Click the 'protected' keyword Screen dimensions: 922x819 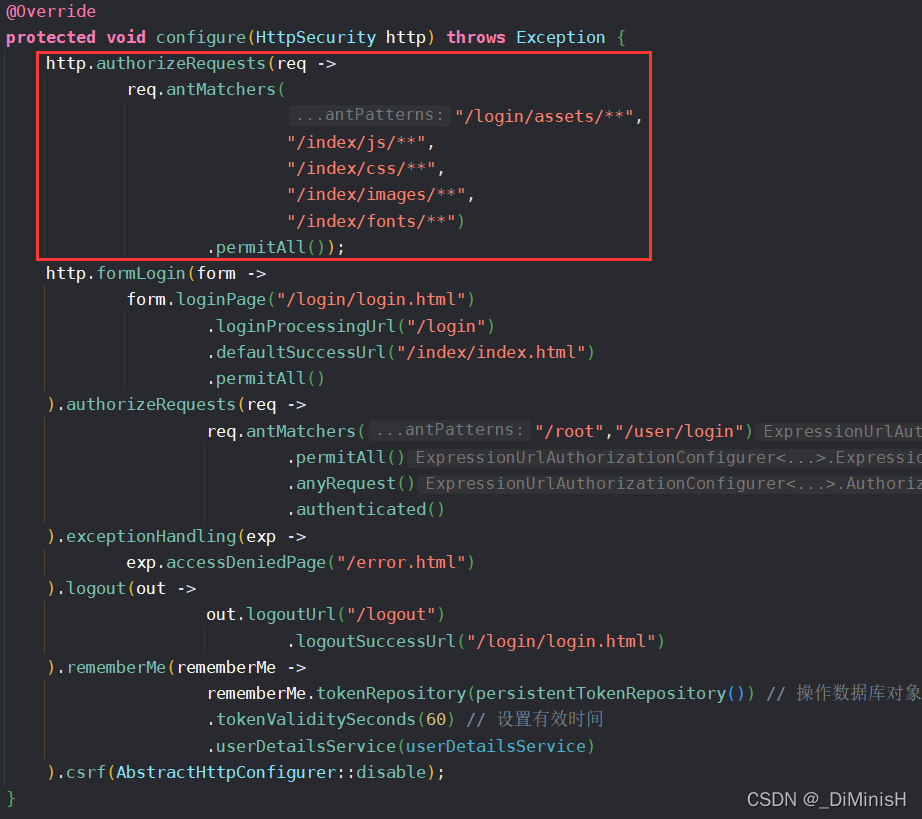[x=51, y=38]
